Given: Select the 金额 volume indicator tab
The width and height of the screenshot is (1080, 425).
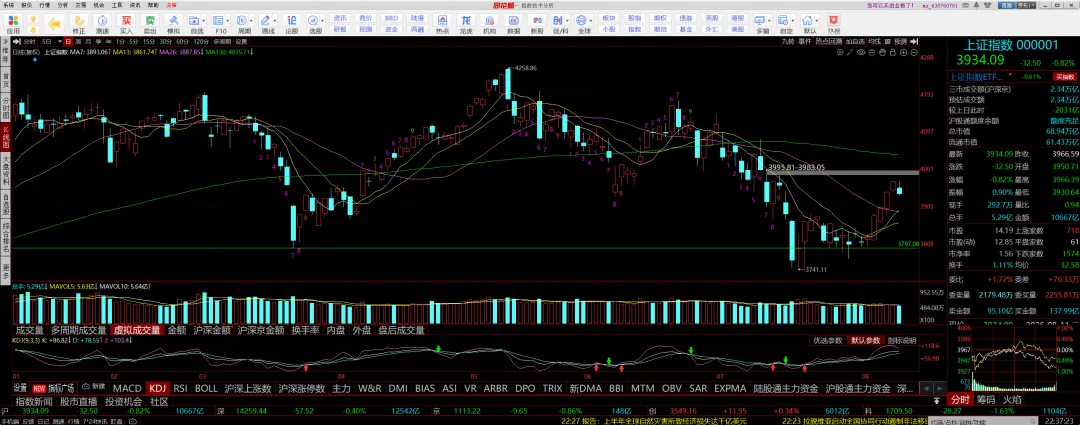Looking at the screenshot, I should [177, 330].
